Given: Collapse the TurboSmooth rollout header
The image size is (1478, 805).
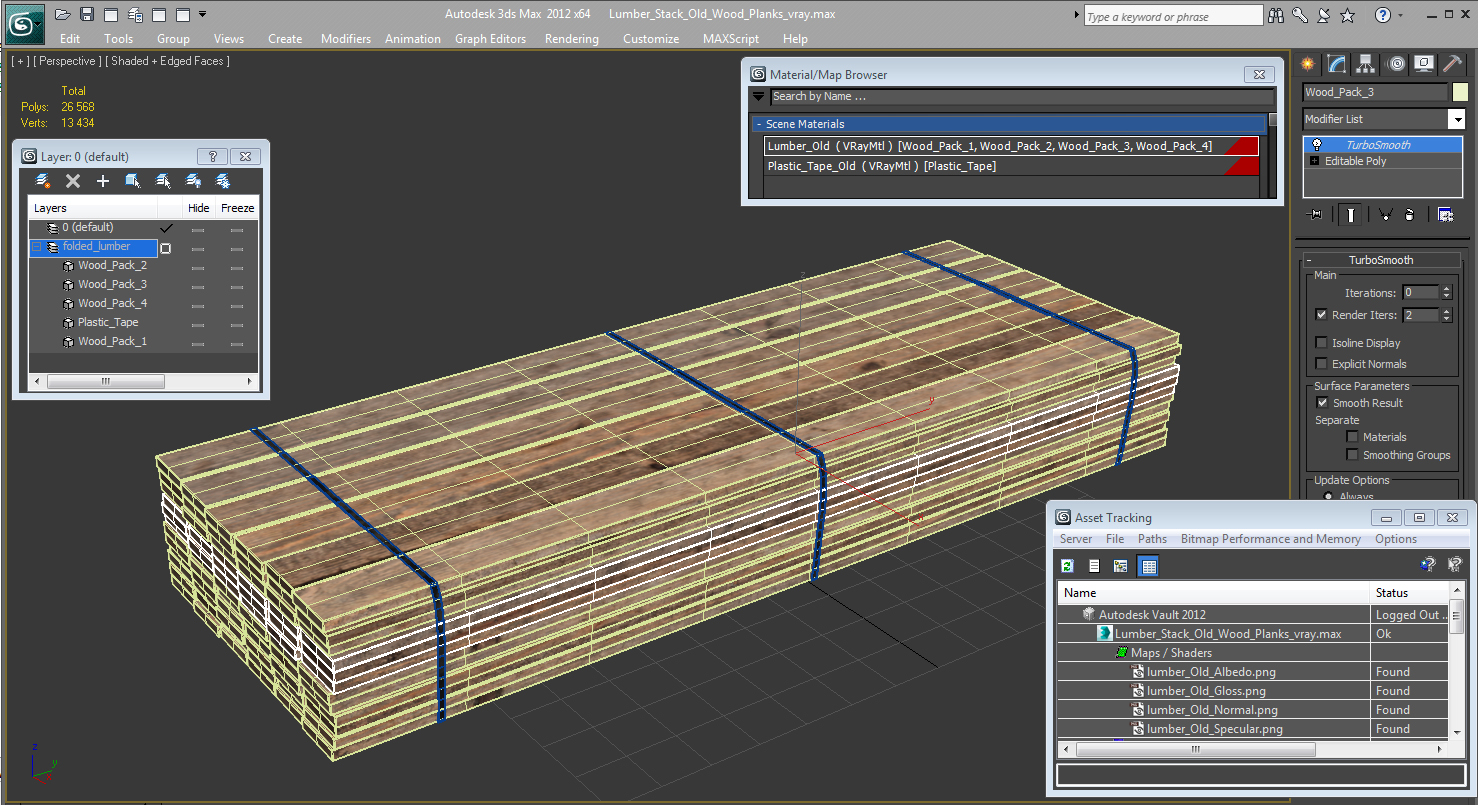Looking at the screenshot, I should 1381,260.
